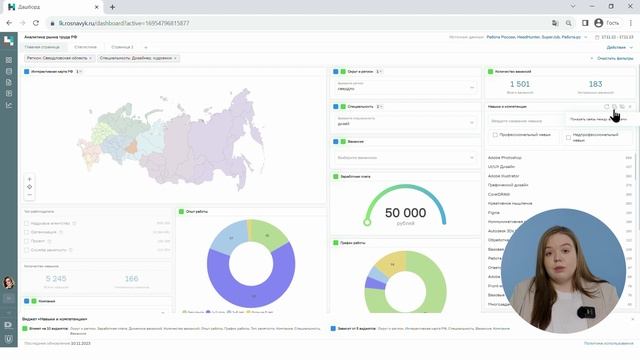Reset map position with the center icon
Screen dimensions: 640x360
click(29, 187)
